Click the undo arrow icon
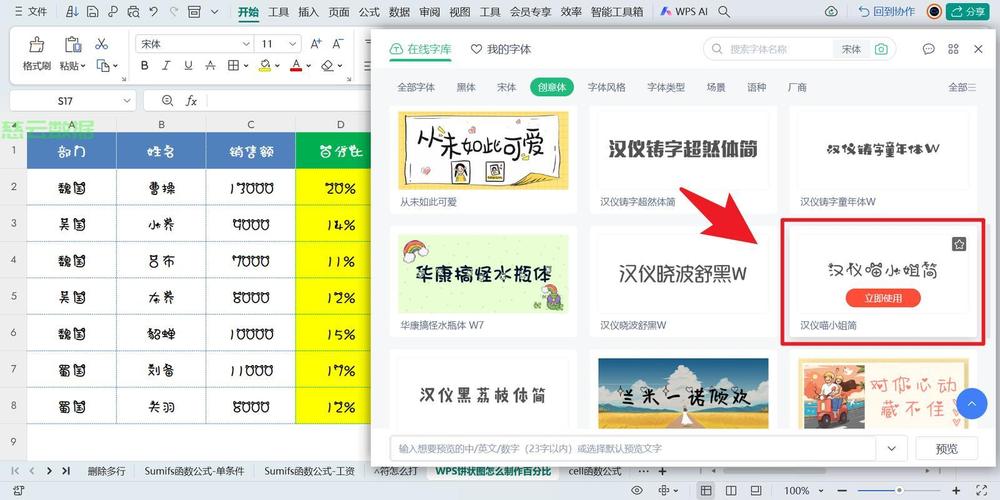 click(153, 11)
